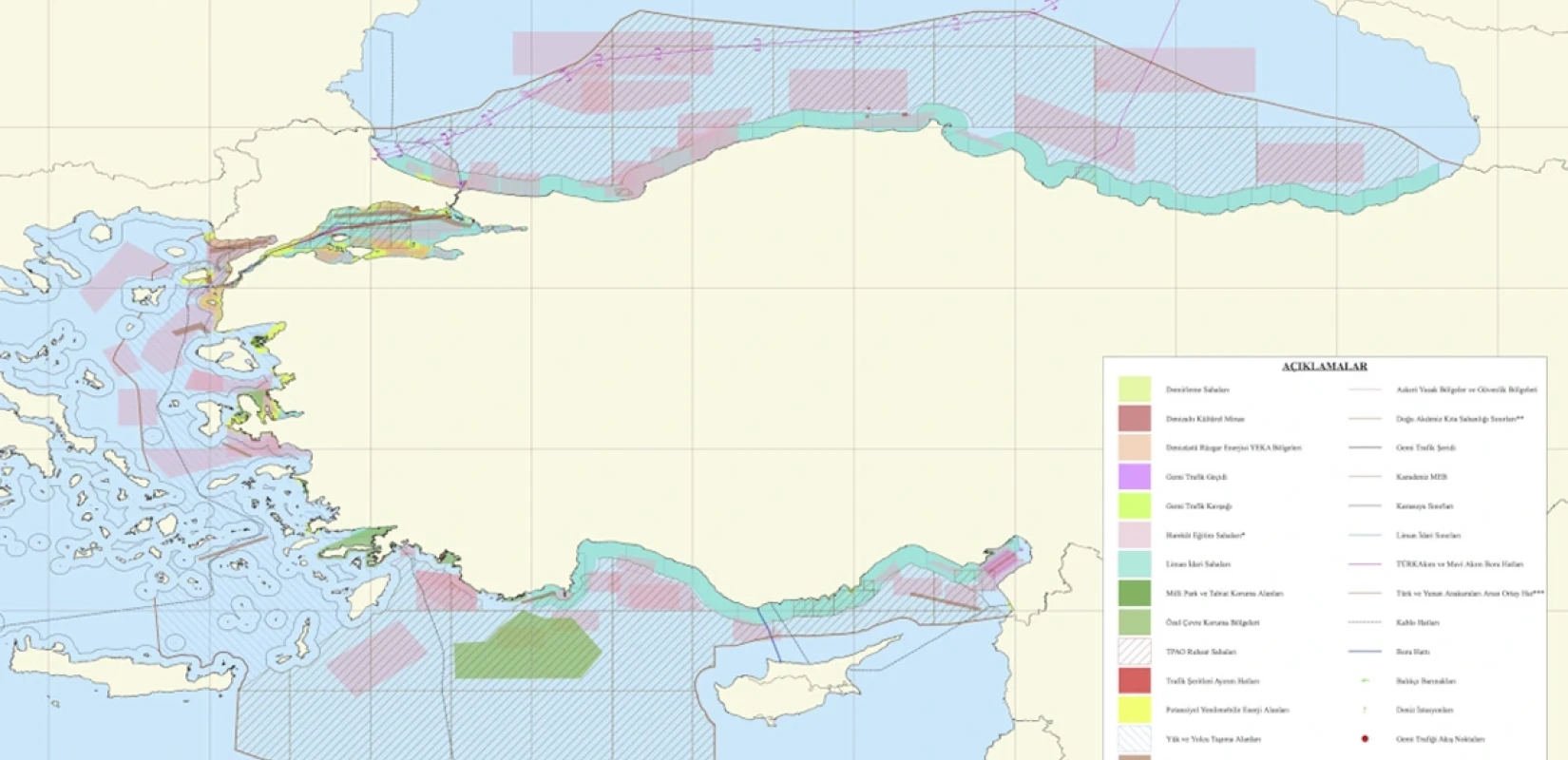
Task: Click the large green hexagonal sea zone
Action: point(527,646)
